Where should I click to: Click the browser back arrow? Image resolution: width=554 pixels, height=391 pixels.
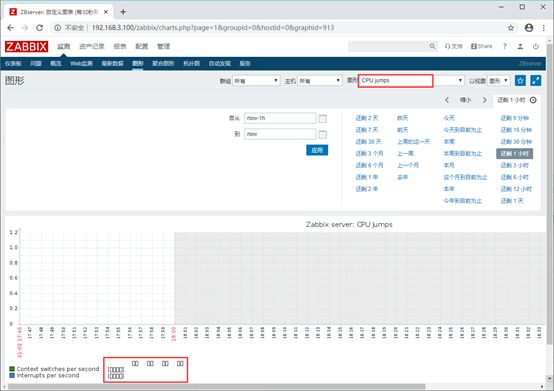[x=11, y=28]
